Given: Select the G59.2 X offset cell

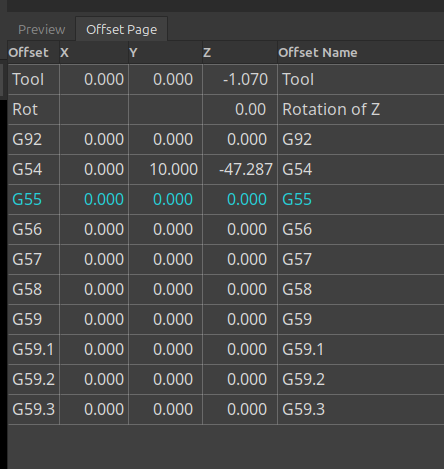Looking at the screenshot, I should click(x=94, y=379).
